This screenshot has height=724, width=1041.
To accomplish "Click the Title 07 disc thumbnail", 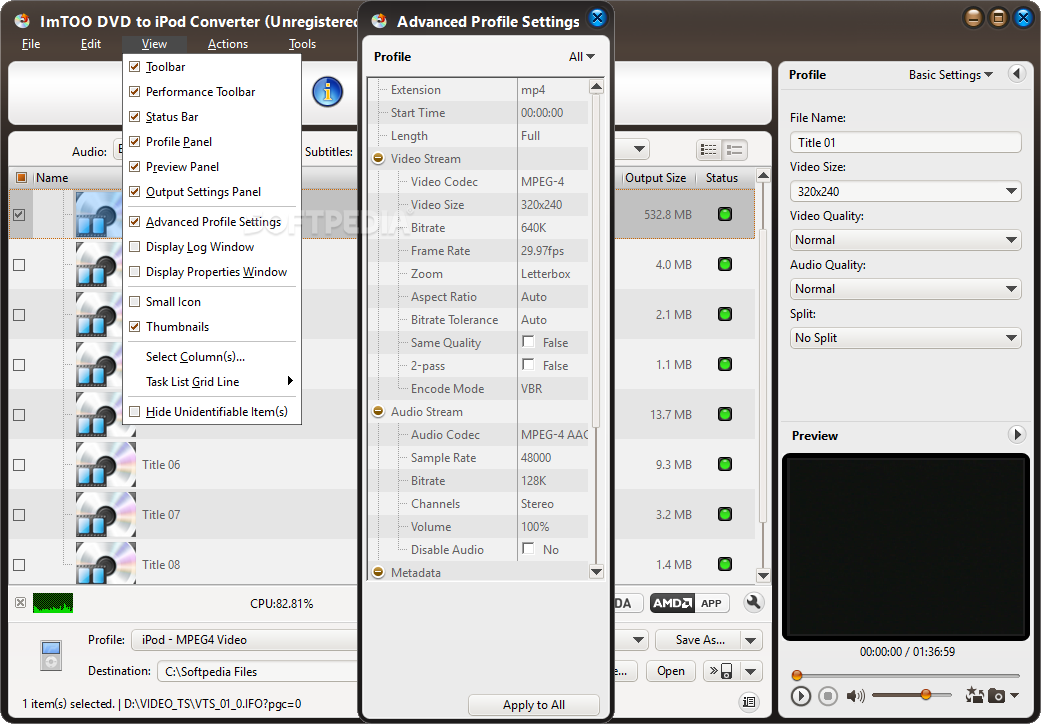I will (x=106, y=514).
